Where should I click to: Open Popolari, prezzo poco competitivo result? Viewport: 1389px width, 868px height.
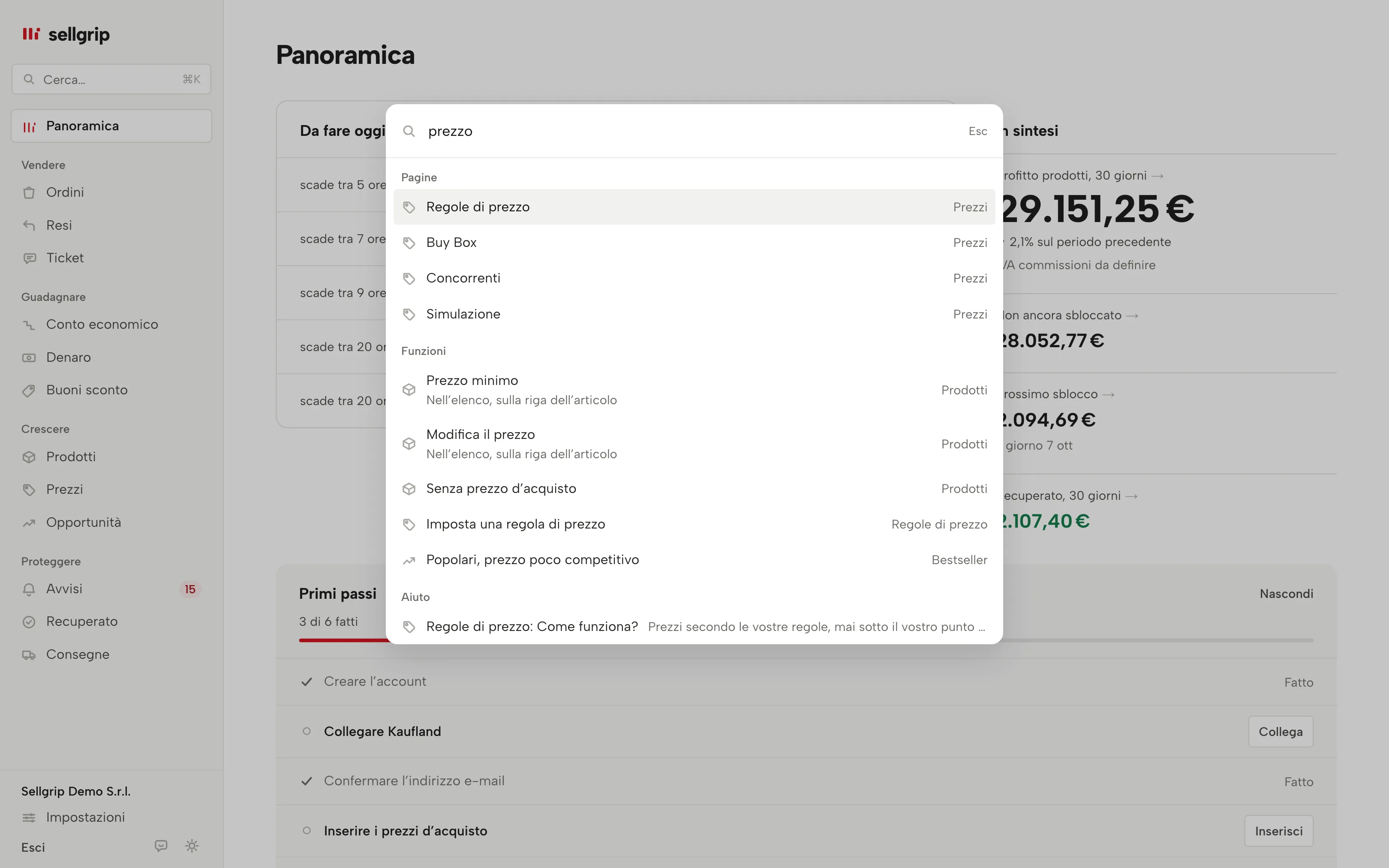tap(694, 560)
